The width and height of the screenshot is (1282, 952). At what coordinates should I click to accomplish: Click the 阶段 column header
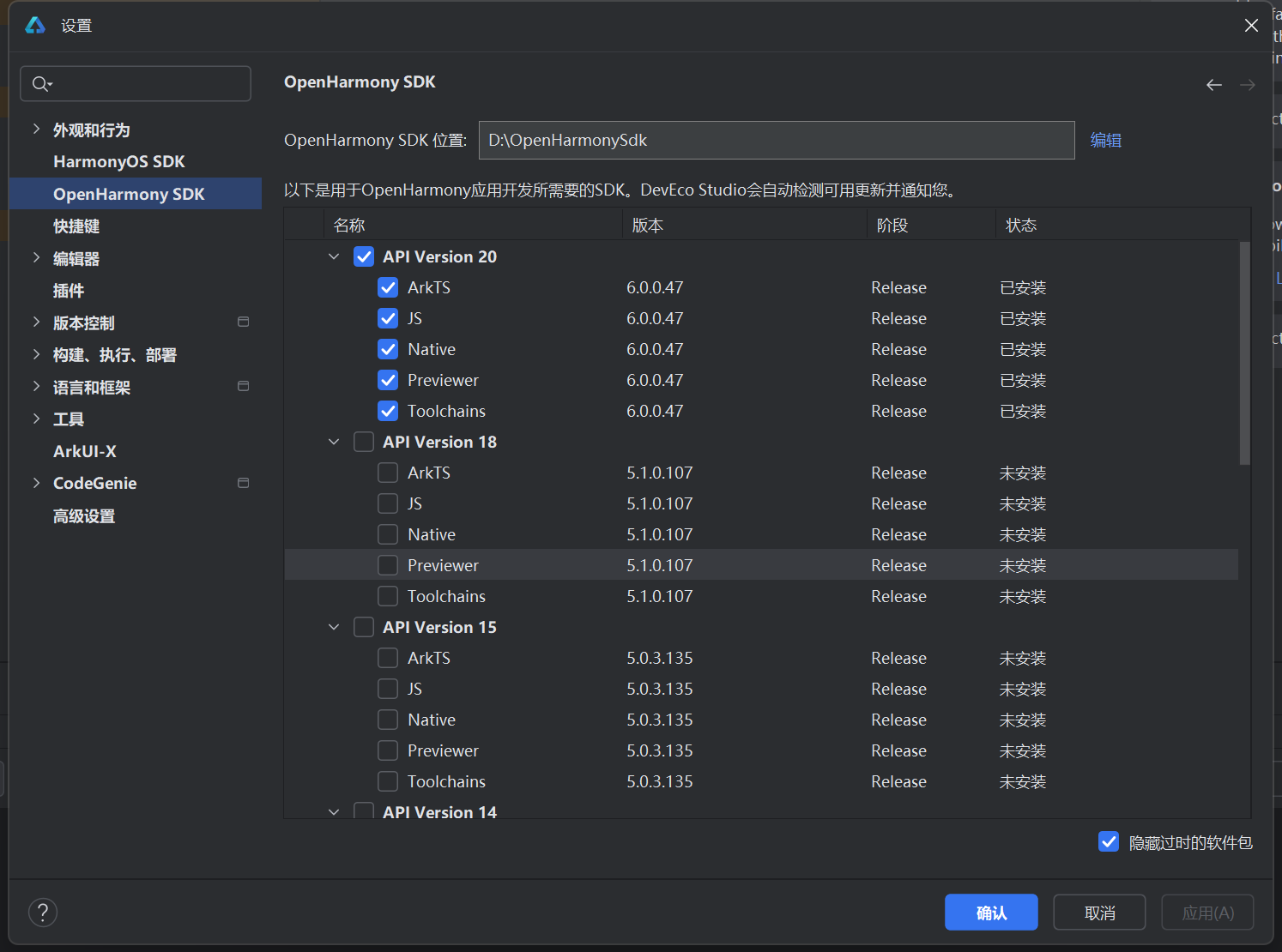tap(932, 225)
